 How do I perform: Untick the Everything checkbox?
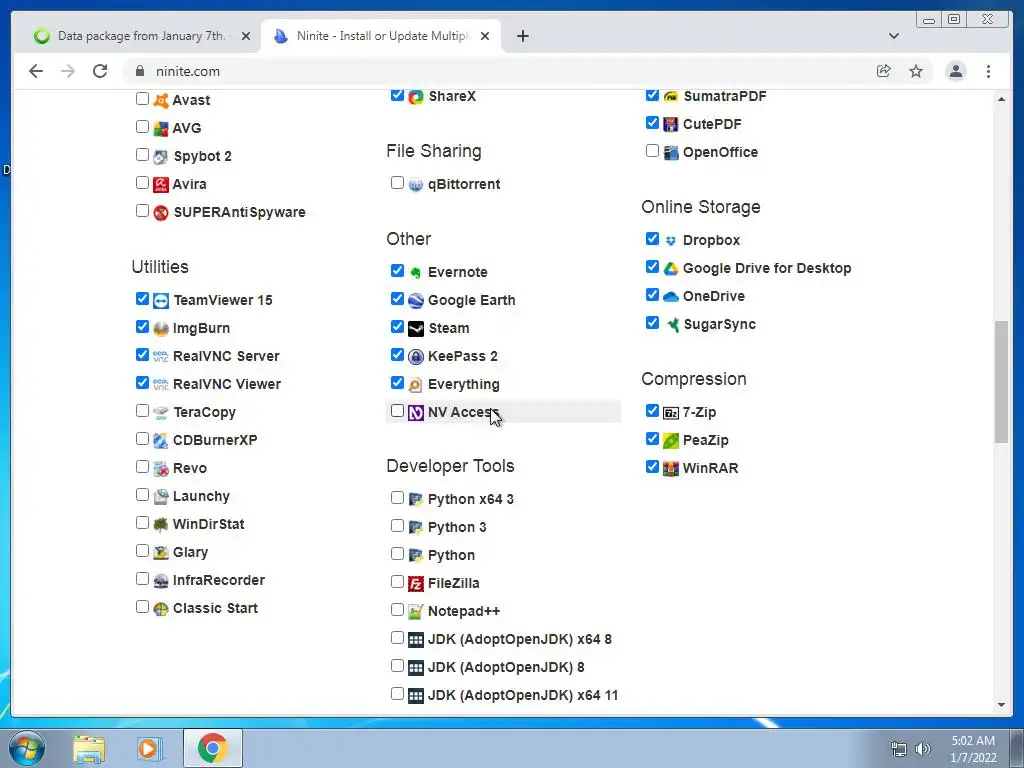coord(397,383)
